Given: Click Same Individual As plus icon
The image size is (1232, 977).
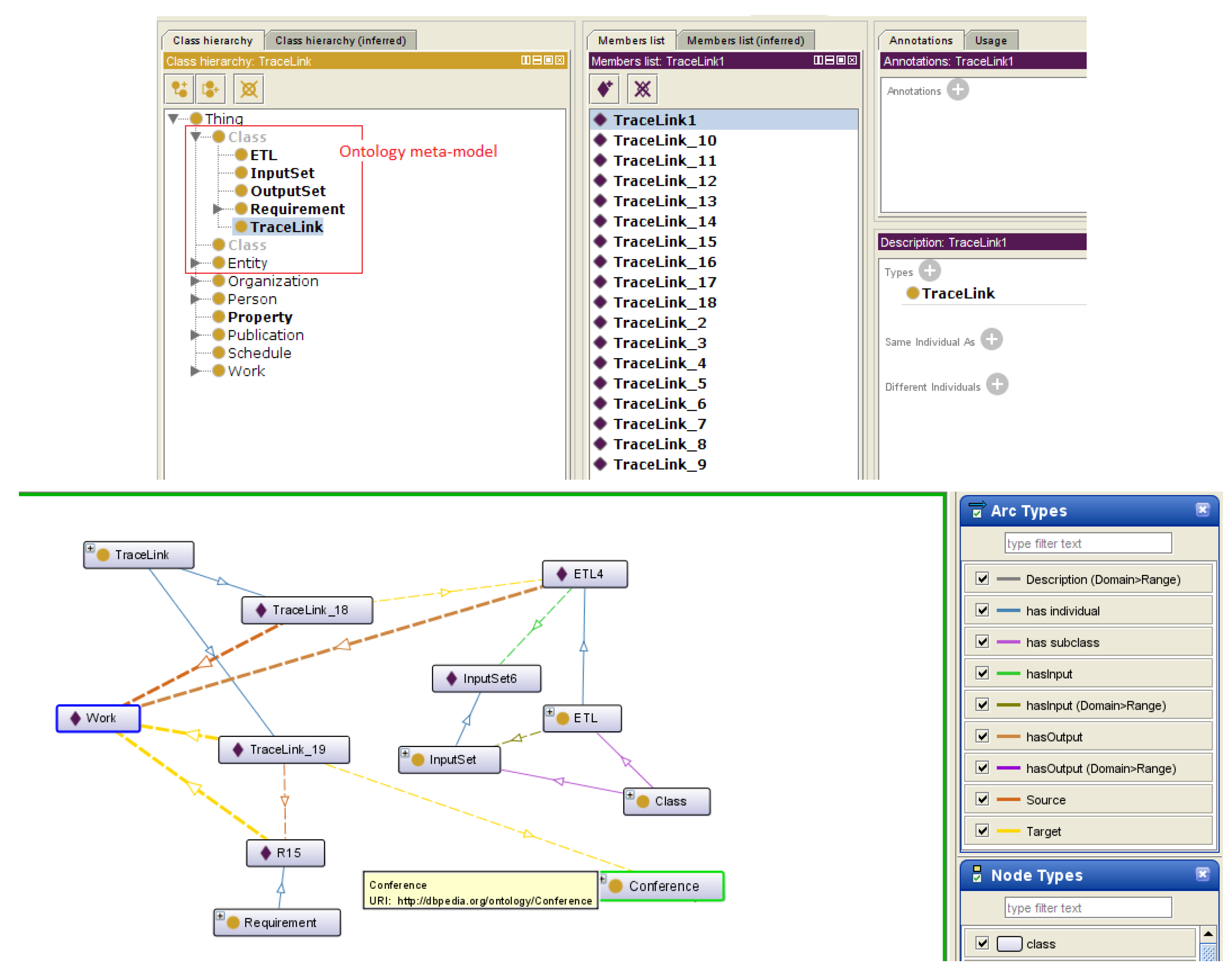Looking at the screenshot, I should pos(991,339).
